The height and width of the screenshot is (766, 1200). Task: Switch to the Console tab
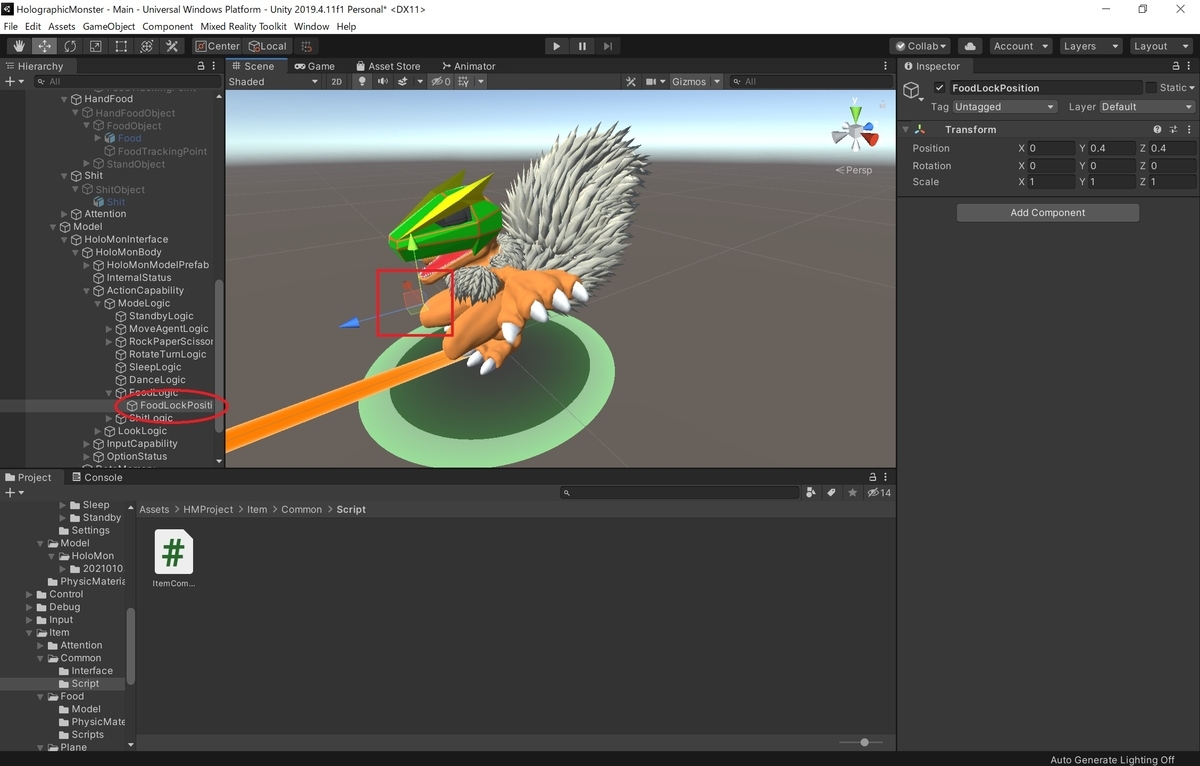click(x=96, y=477)
